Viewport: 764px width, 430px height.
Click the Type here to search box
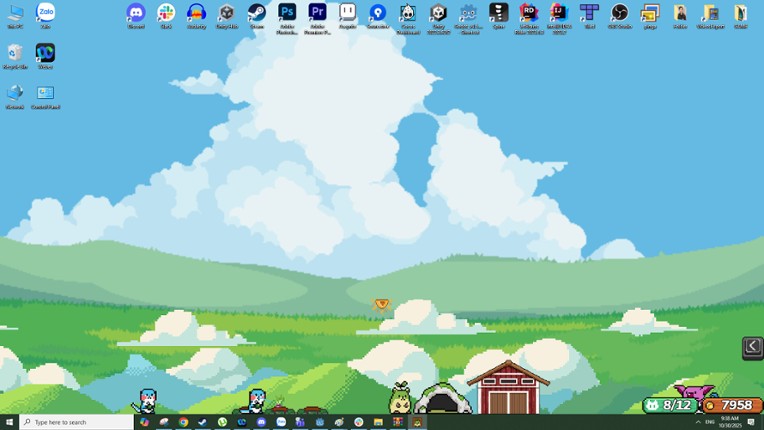coord(76,422)
